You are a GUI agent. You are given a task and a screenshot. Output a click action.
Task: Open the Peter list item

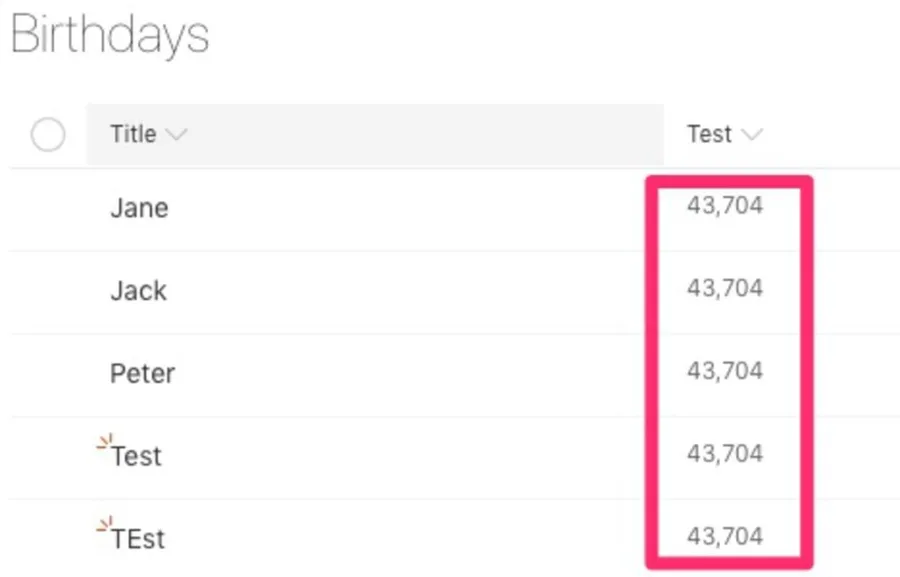tap(142, 374)
